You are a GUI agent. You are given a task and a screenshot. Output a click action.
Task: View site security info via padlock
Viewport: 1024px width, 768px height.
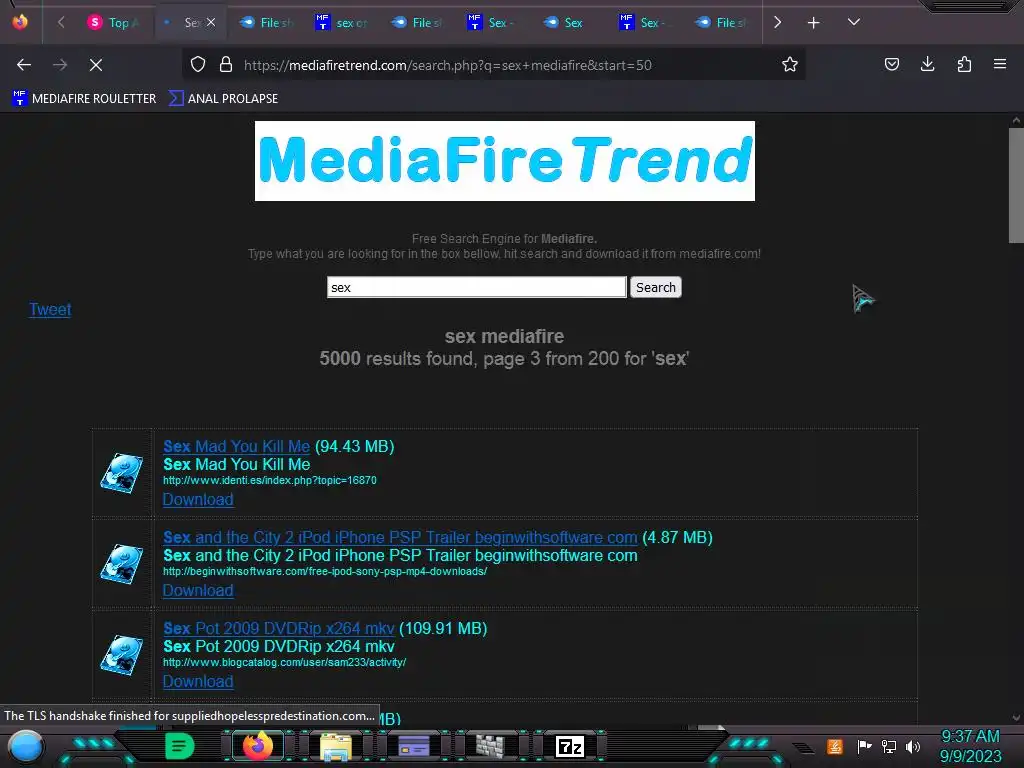[226, 65]
